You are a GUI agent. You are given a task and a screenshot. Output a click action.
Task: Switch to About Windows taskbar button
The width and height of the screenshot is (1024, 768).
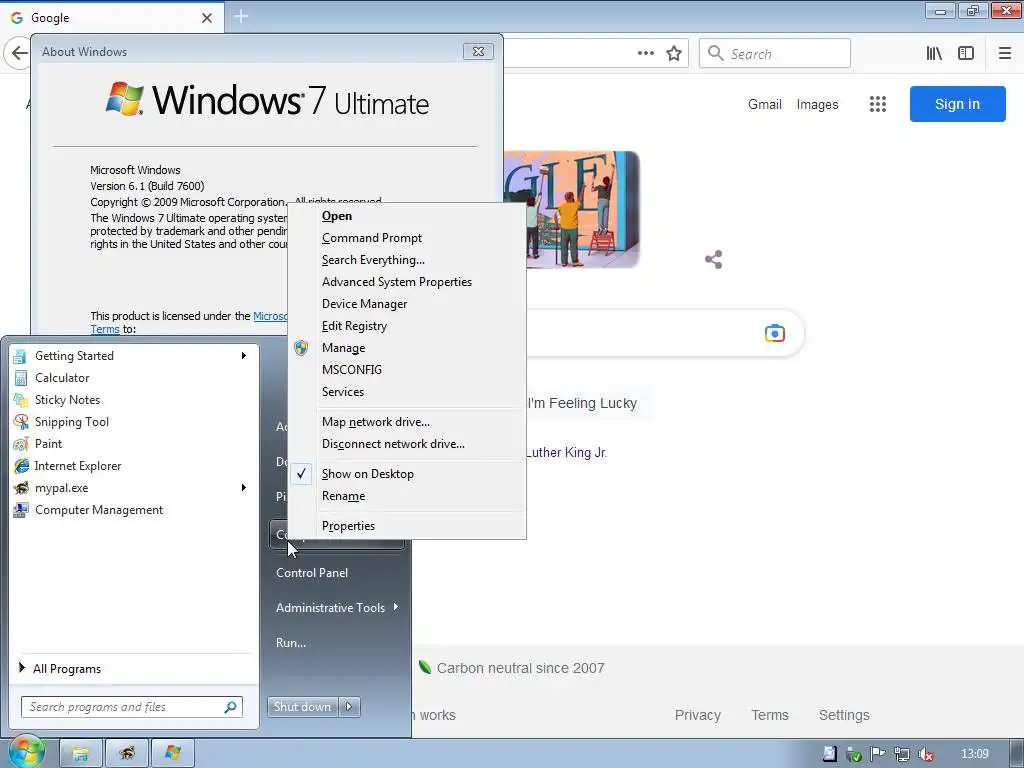(x=172, y=754)
